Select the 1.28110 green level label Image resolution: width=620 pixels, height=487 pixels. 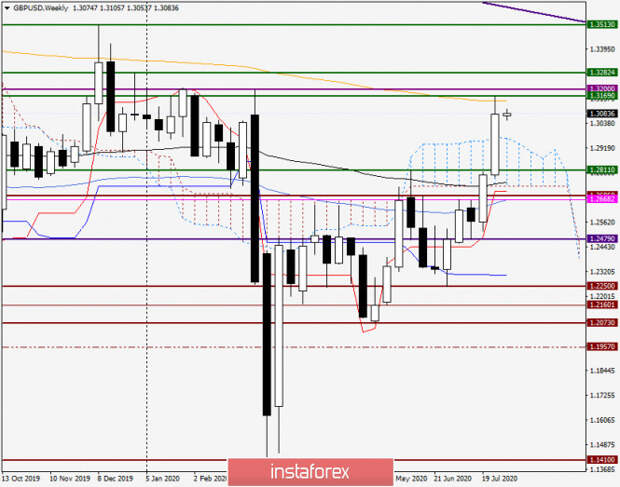pyautogui.click(x=603, y=170)
